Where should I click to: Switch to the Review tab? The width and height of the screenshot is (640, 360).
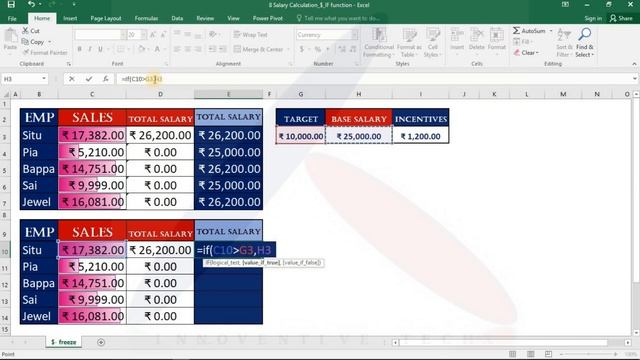pyautogui.click(x=205, y=18)
